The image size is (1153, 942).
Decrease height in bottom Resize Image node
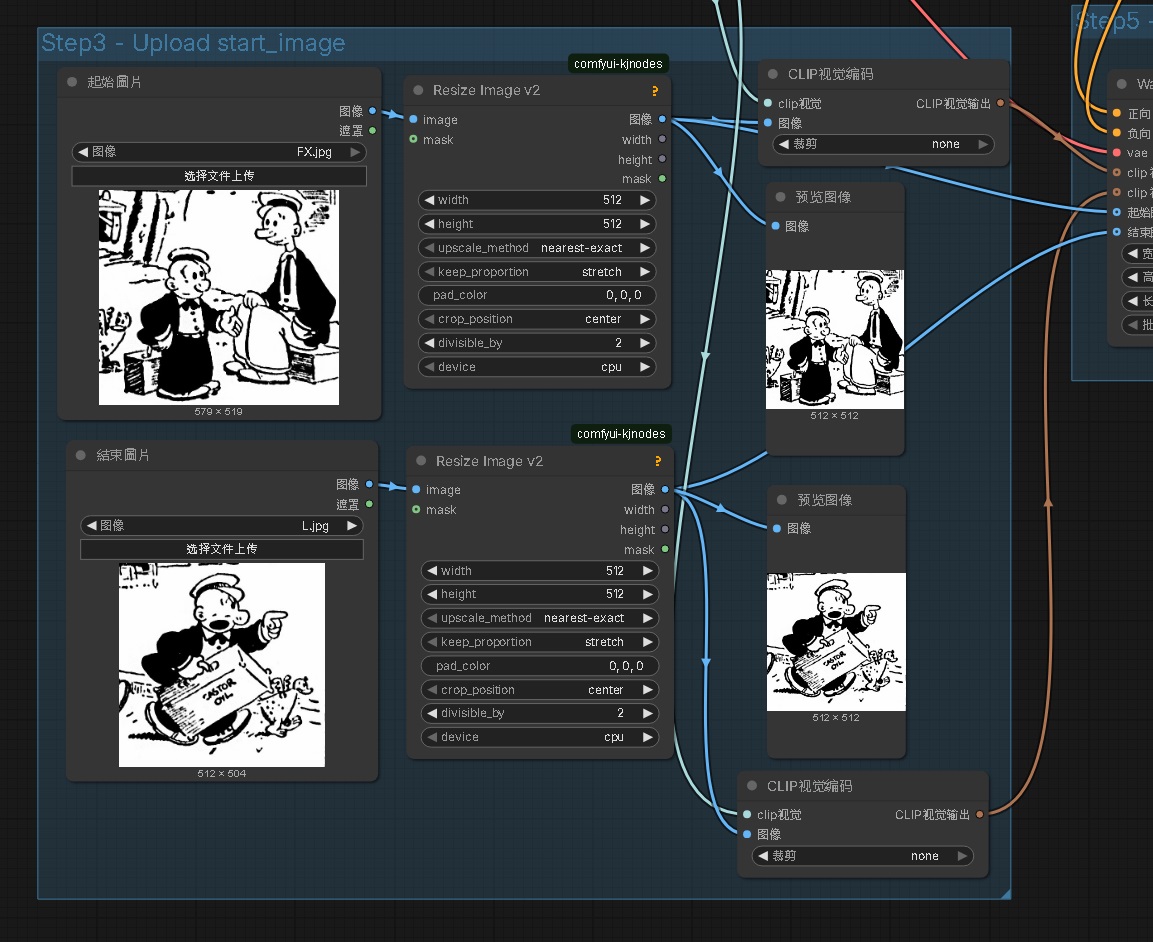(432, 594)
